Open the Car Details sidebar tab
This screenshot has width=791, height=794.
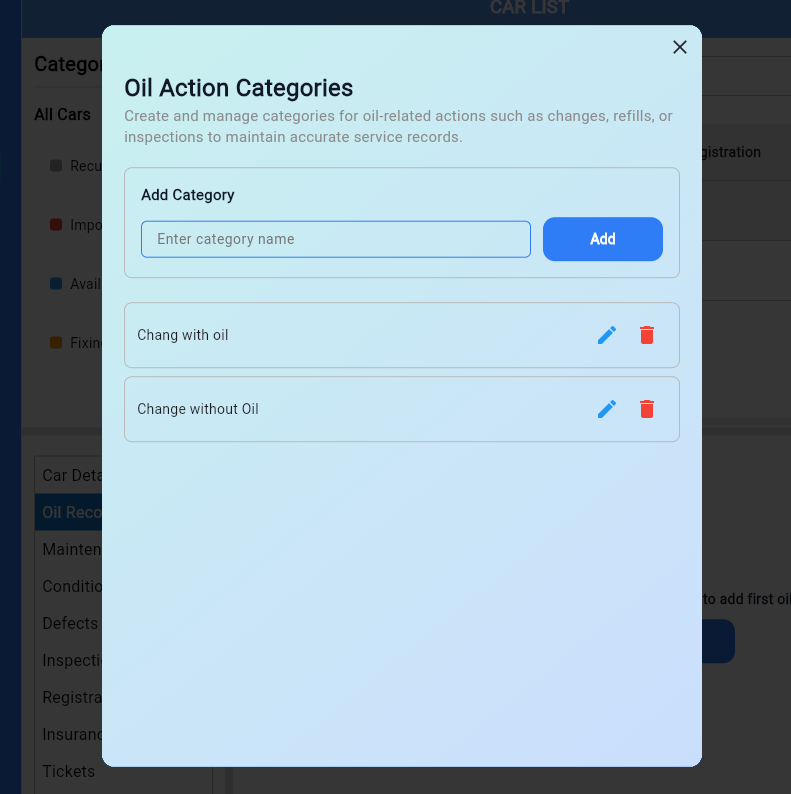pyautogui.click(x=70, y=475)
